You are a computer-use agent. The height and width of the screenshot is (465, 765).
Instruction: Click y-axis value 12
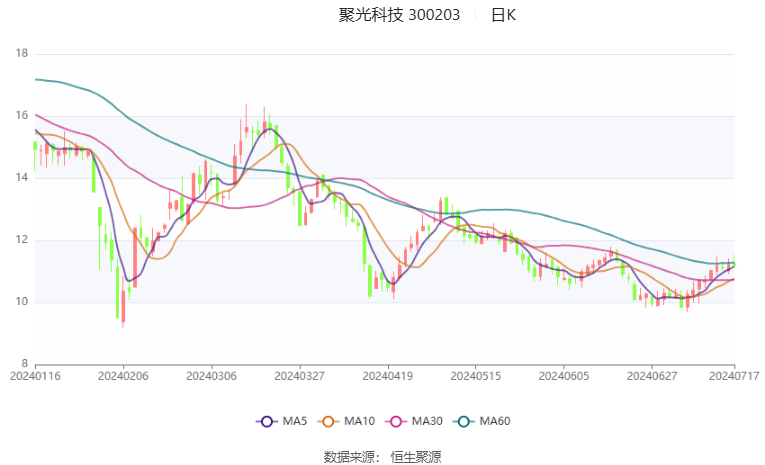point(22,240)
